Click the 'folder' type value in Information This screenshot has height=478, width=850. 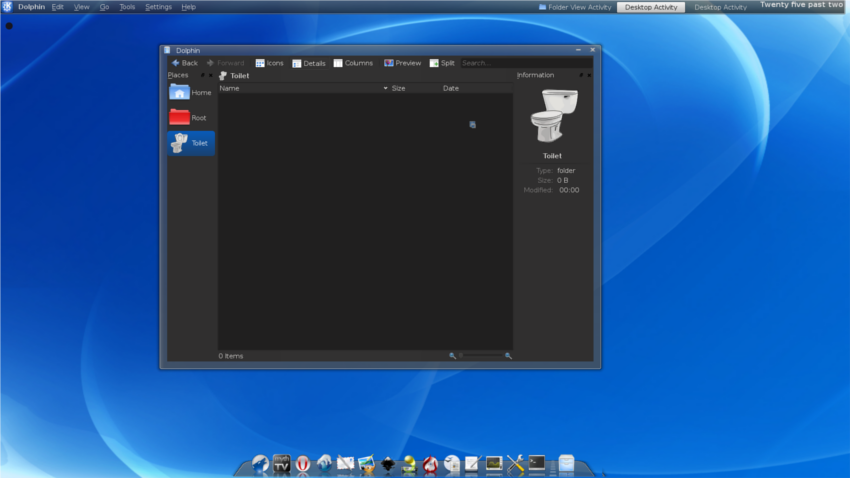[x=566, y=171]
